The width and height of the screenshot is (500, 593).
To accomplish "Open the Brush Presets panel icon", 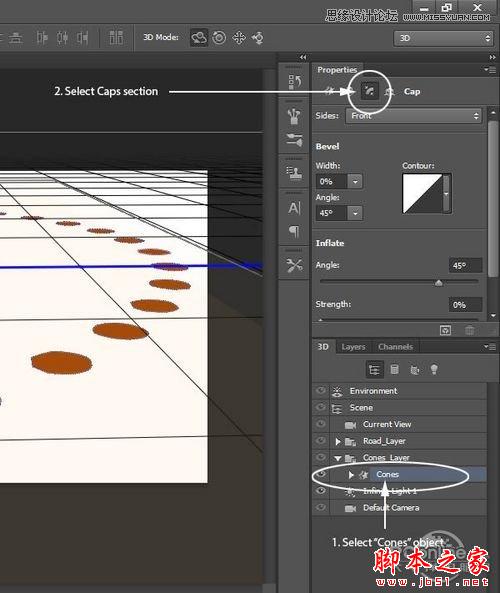I will tap(294, 140).
